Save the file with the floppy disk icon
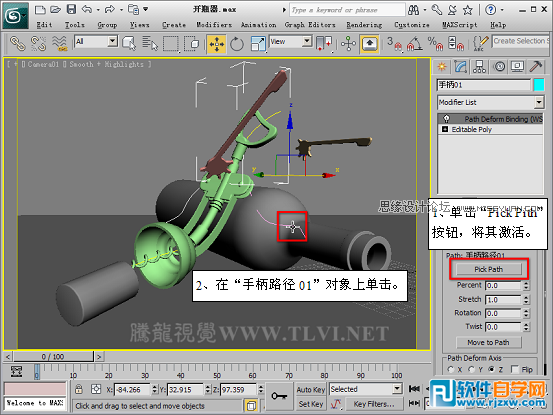553x415 pixels. pos(72,10)
